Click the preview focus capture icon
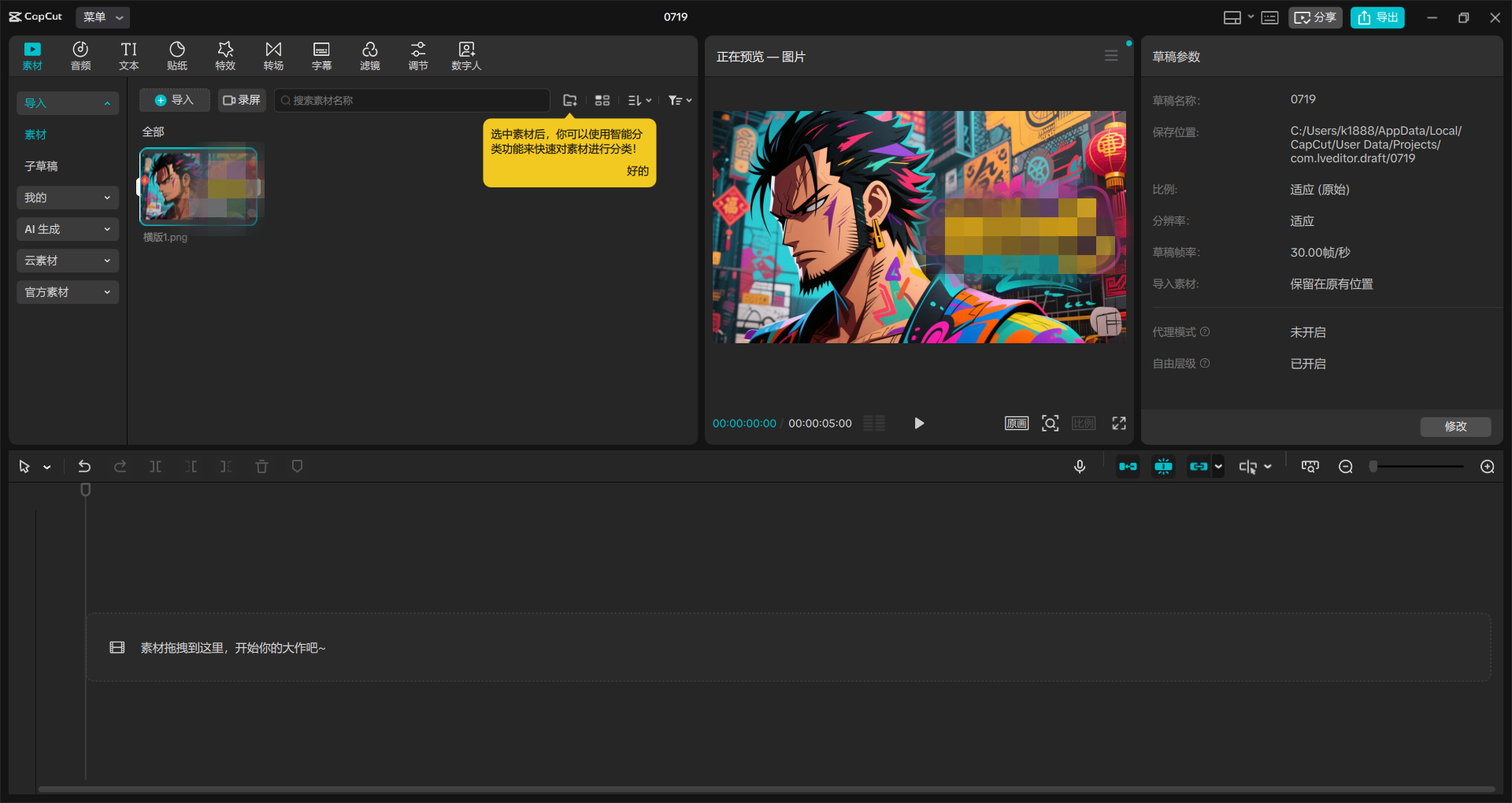The width and height of the screenshot is (1512, 803). coord(1050,424)
